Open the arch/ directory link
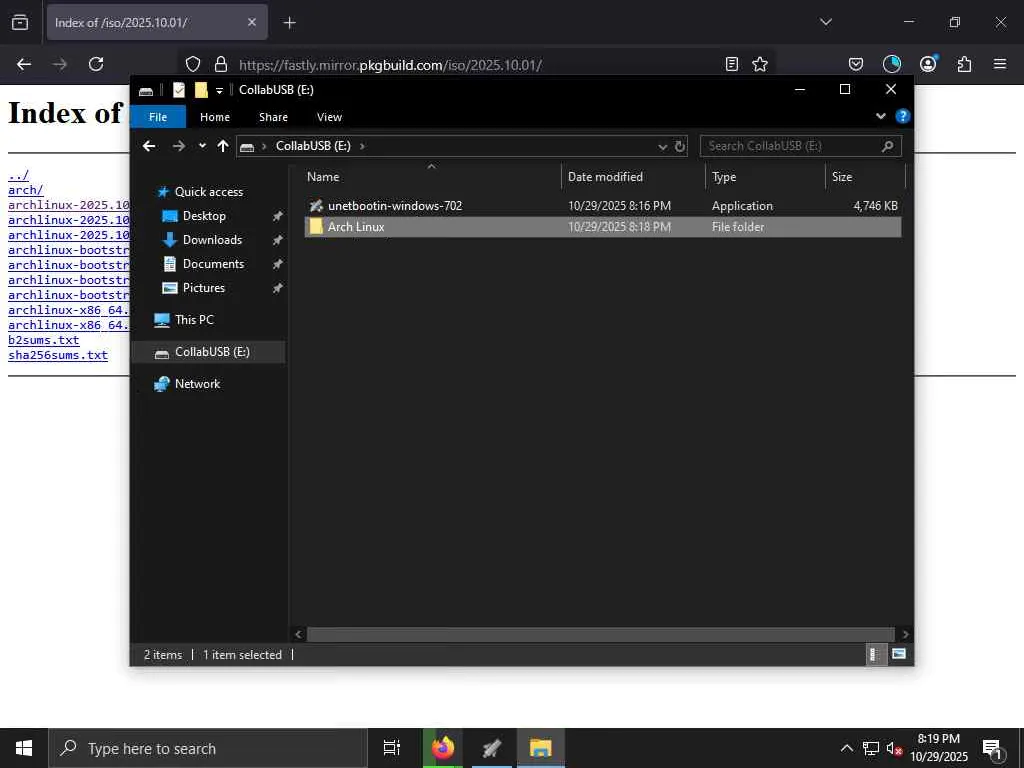 (25, 190)
